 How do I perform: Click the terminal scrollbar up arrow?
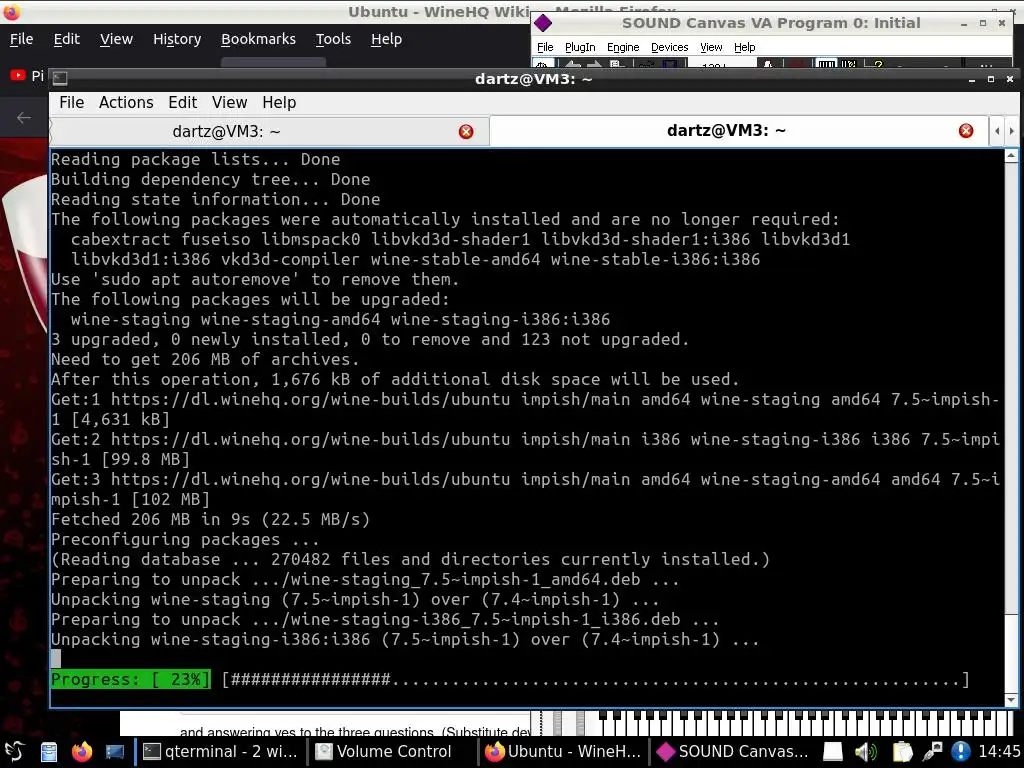1011,155
